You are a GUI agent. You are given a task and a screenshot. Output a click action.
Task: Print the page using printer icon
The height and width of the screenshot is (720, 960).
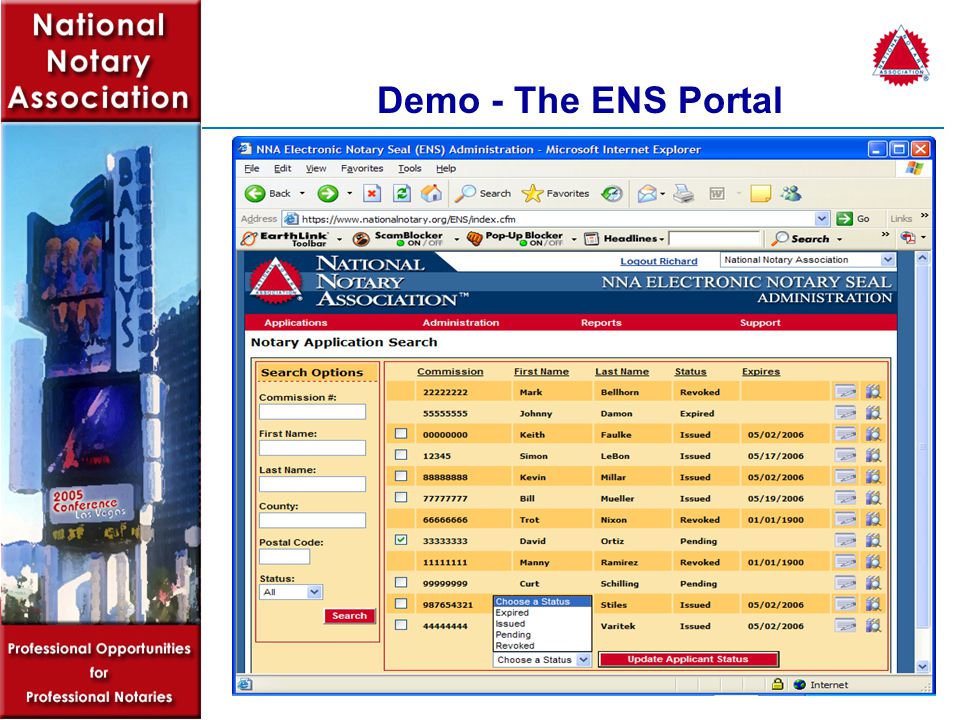683,194
